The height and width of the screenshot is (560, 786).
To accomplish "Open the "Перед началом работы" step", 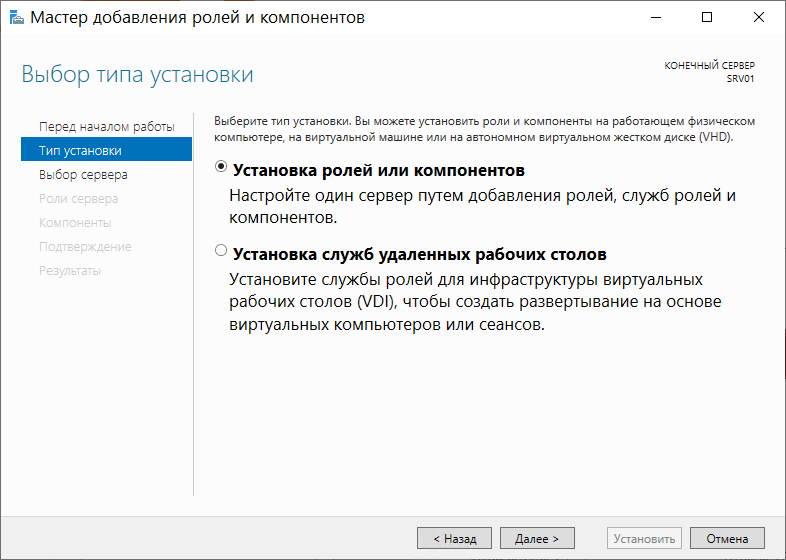I will (x=107, y=127).
